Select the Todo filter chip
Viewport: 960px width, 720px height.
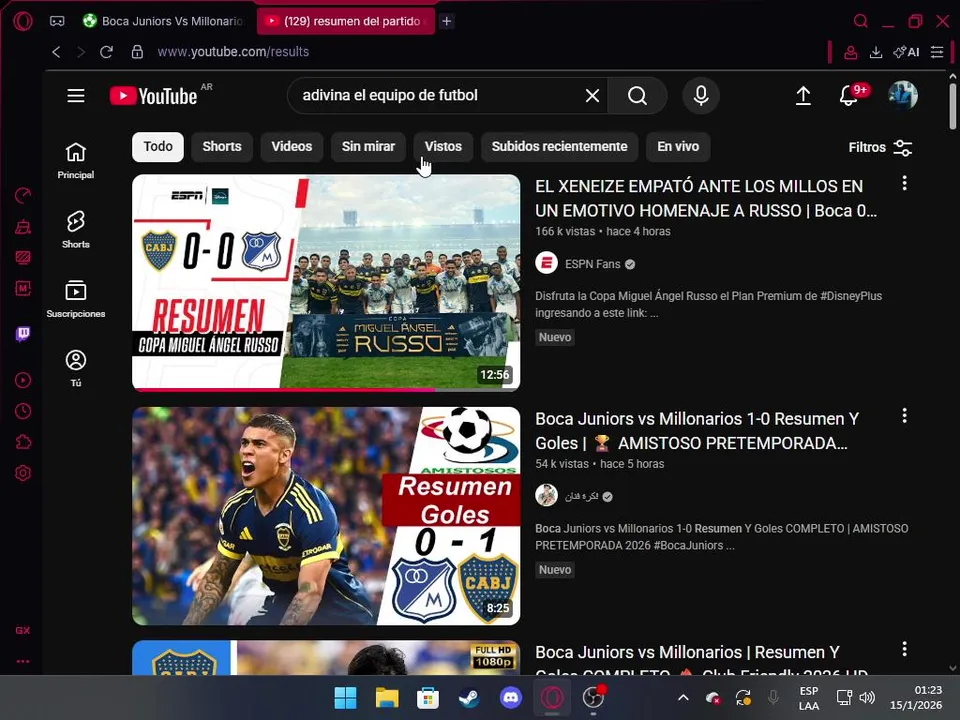158,147
